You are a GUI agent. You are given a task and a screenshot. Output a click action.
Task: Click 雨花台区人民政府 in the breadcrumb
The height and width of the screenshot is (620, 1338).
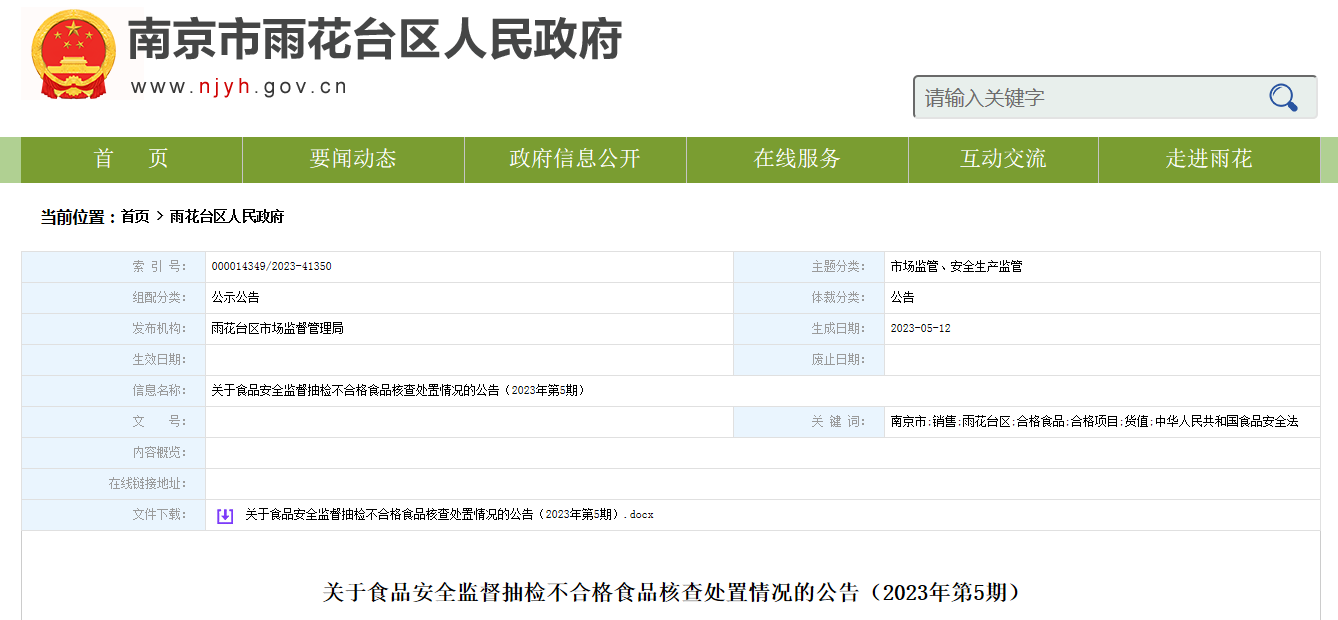[x=227, y=217]
